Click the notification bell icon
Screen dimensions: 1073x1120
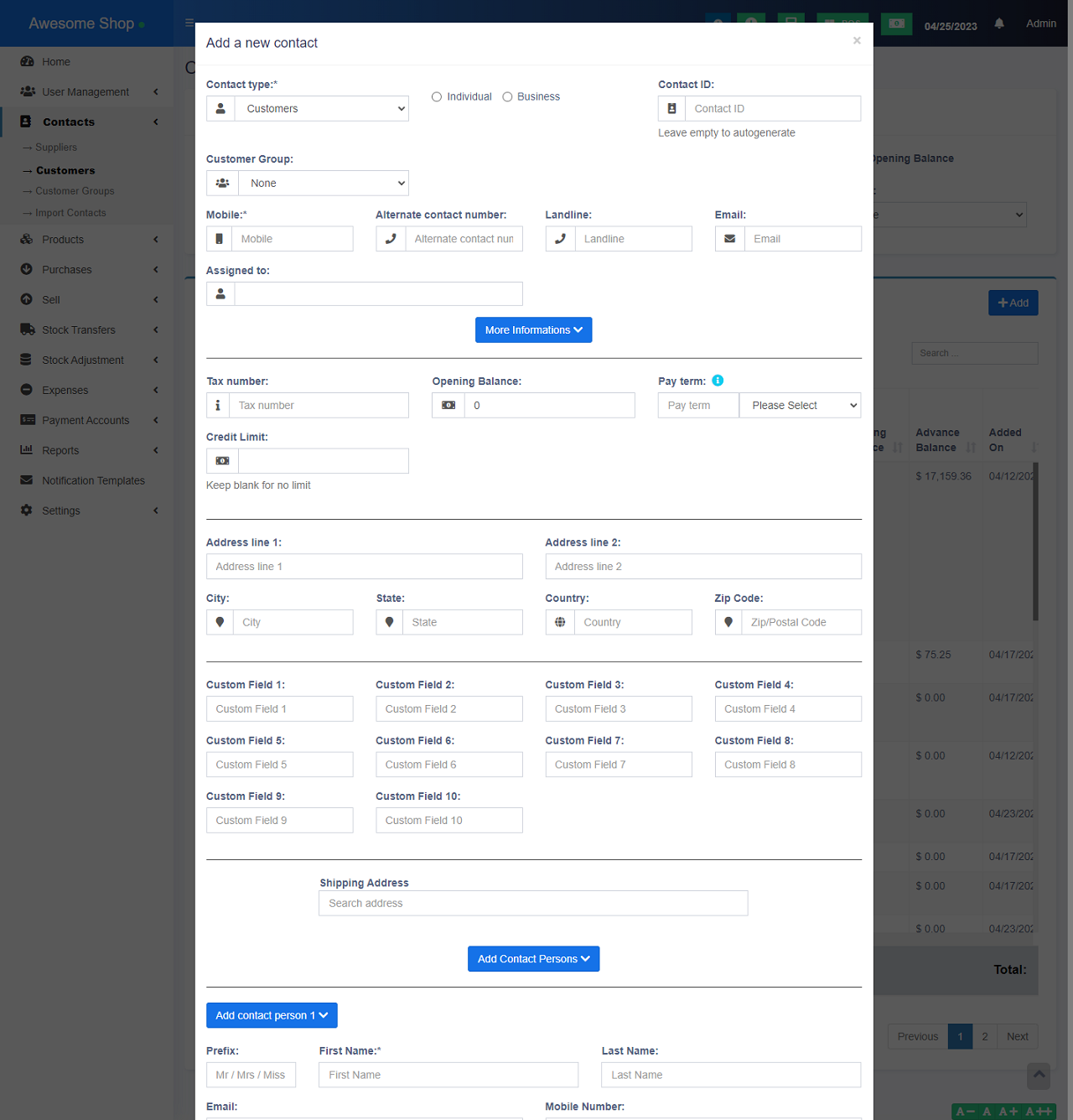click(998, 23)
